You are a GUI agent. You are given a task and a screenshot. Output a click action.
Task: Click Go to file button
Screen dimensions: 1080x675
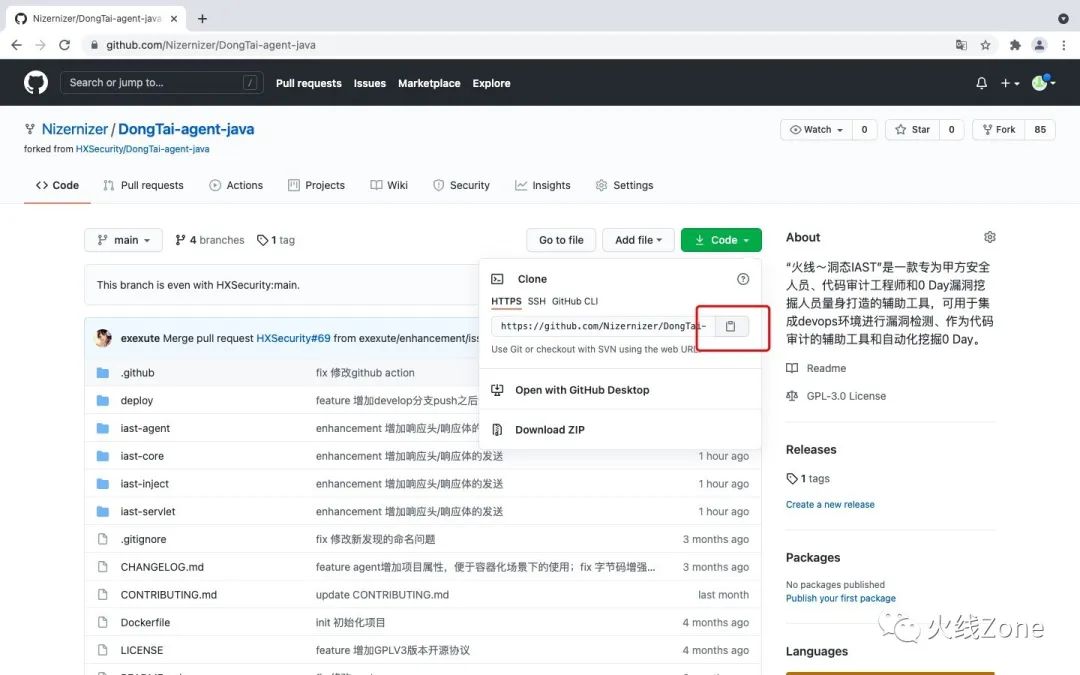pyautogui.click(x=561, y=240)
